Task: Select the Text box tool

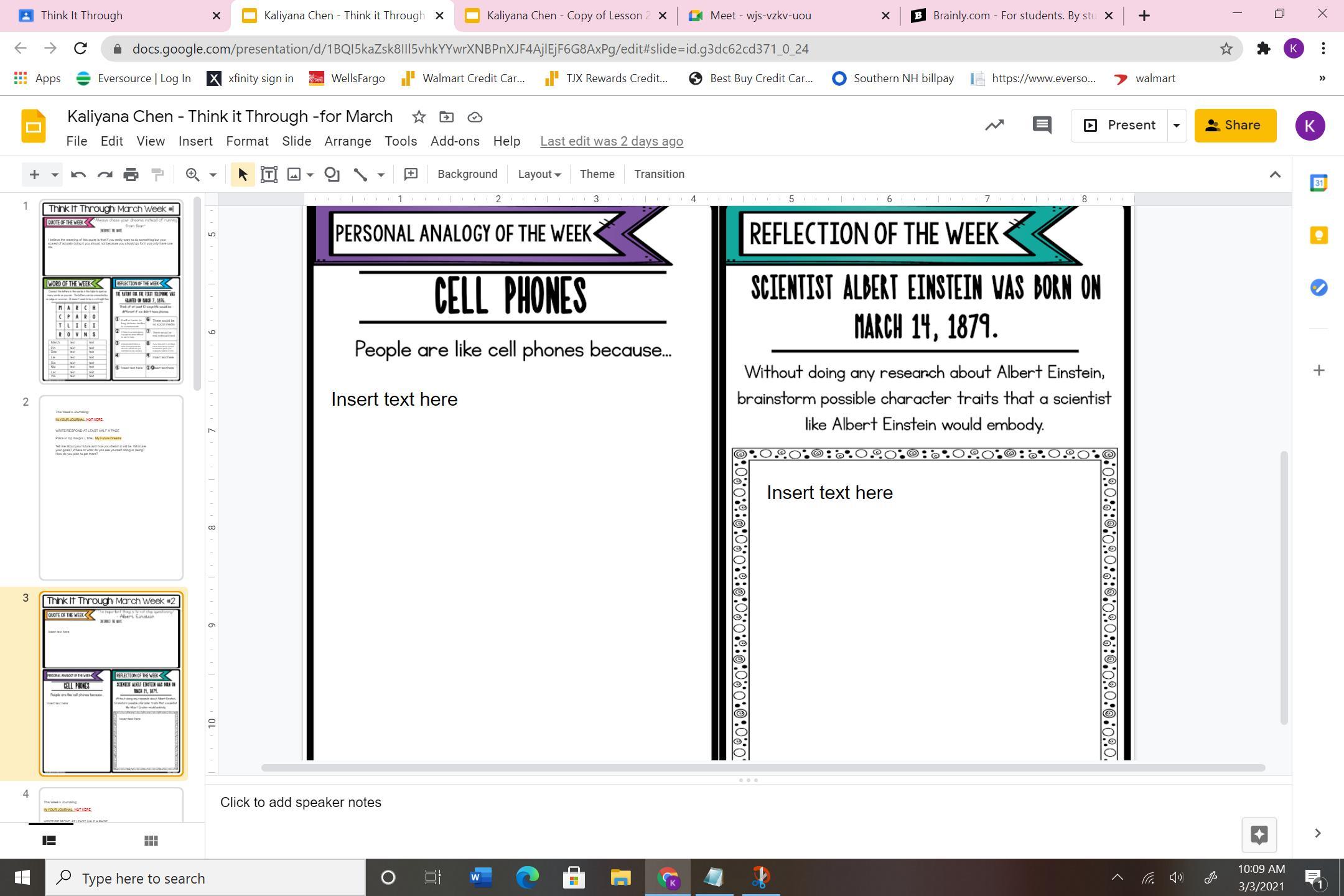Action: (x=269, y=175)
